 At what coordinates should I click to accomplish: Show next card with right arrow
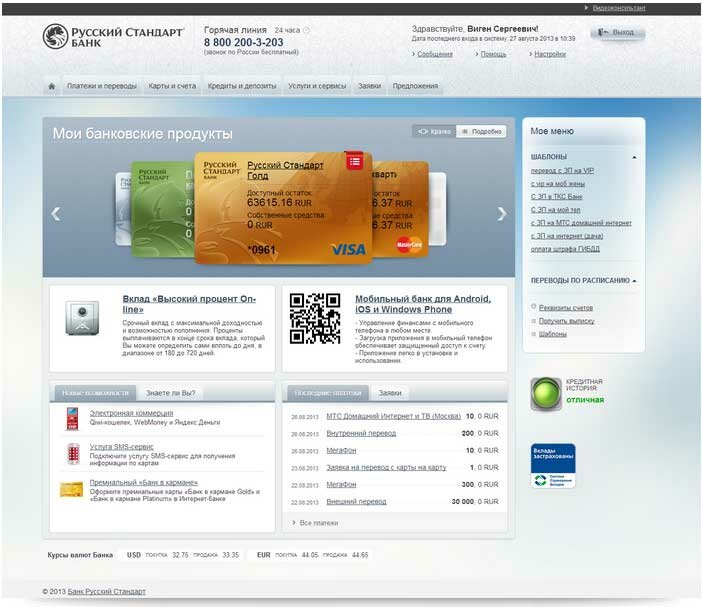[x=501, y=214]
